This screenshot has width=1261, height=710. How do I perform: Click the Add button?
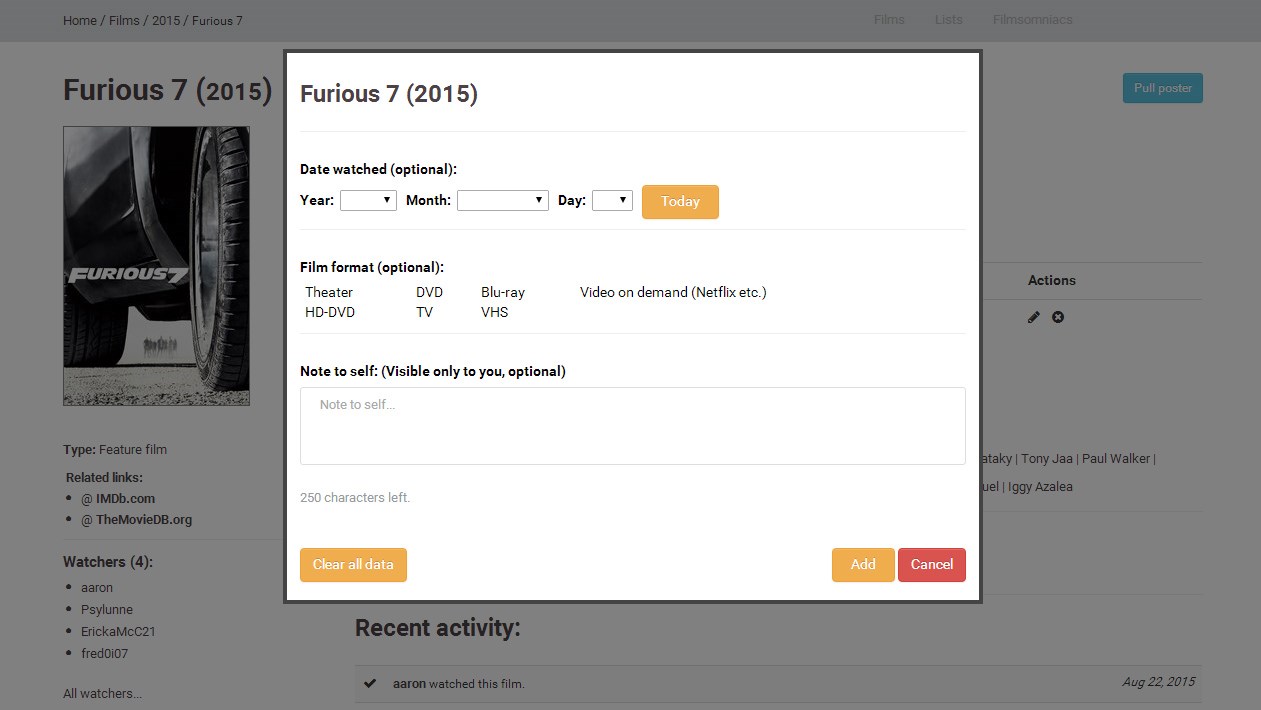click(863, 564)
